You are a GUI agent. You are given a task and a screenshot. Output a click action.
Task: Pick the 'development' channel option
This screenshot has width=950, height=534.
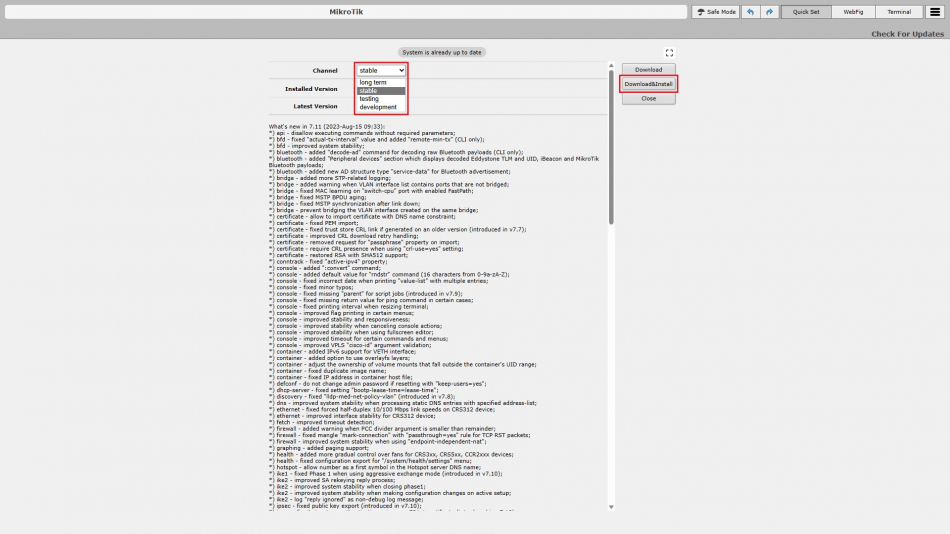click(x=378, y=107)
